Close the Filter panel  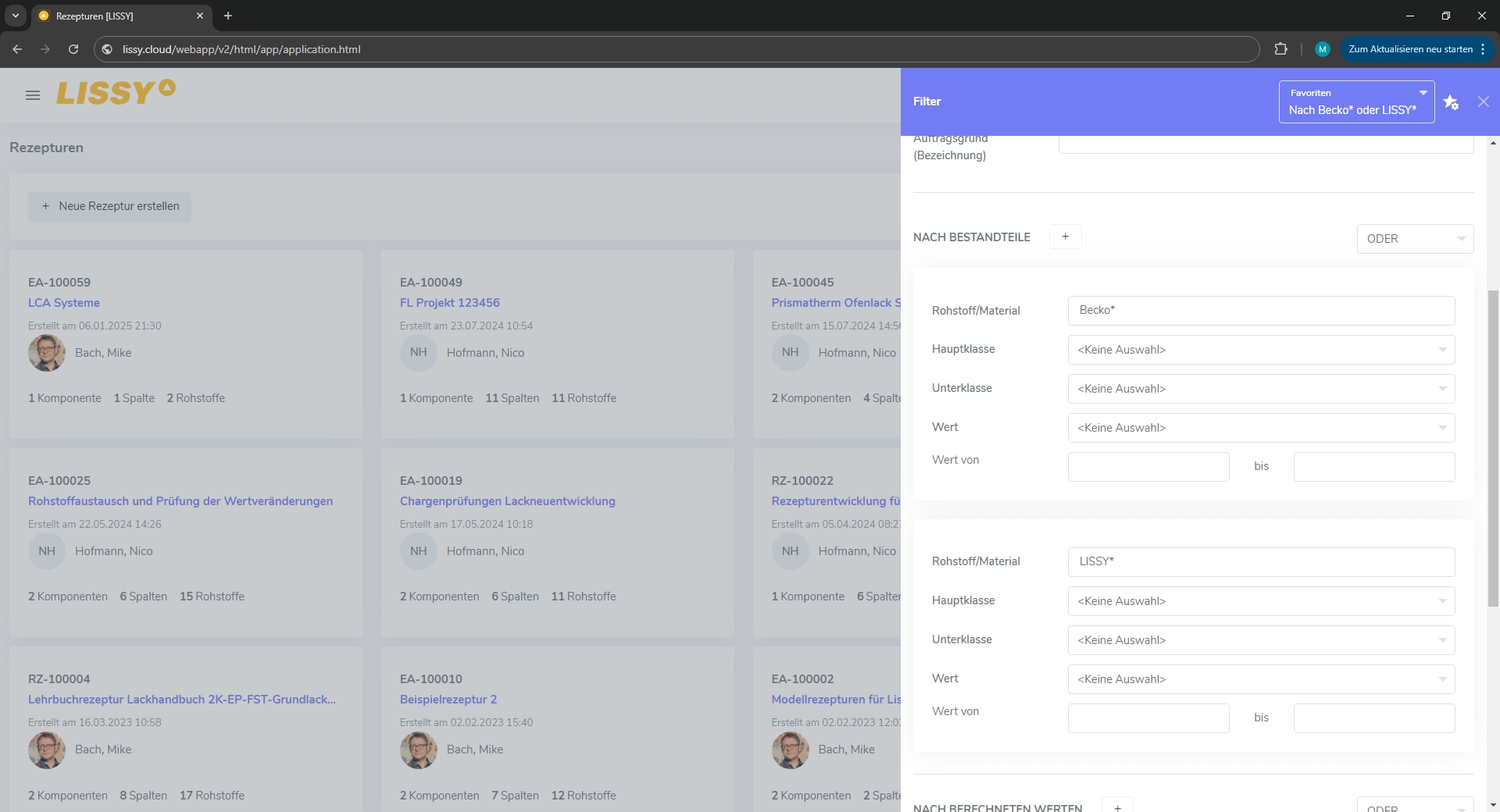[x=1484, y=101]
